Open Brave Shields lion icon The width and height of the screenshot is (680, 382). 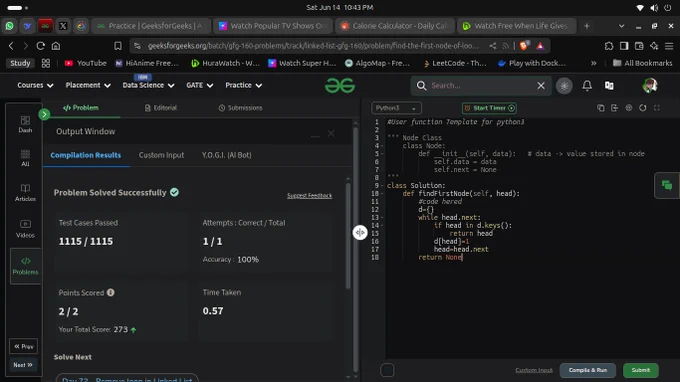pos(524,46)
